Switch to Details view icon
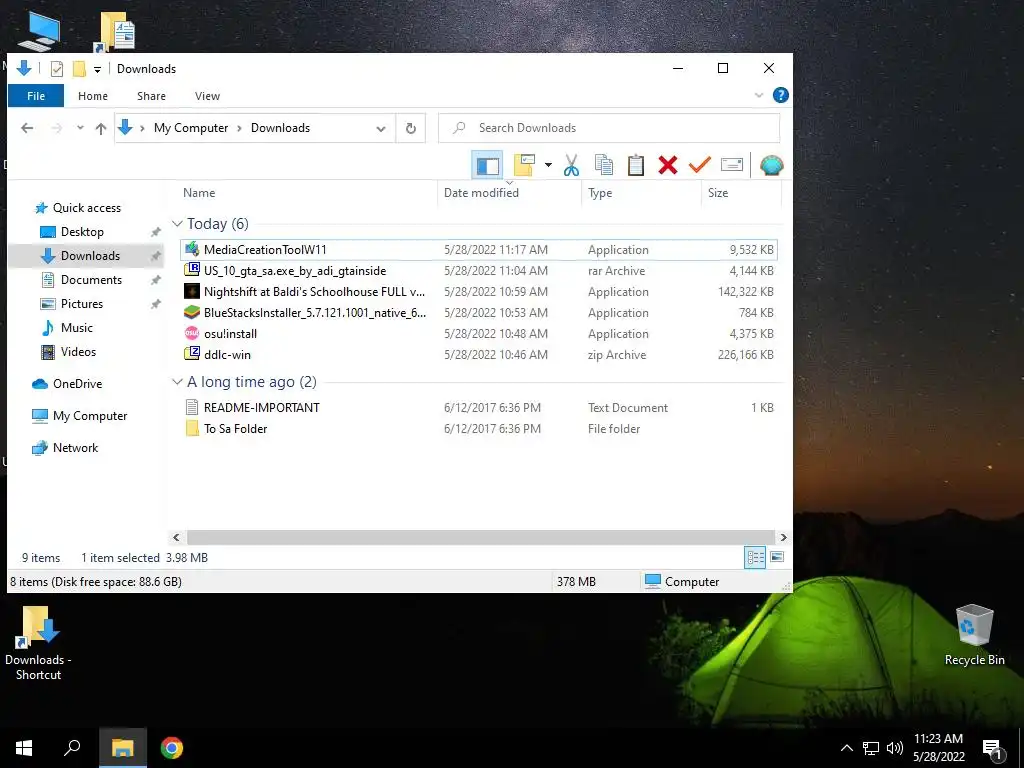This screenshot has width=1024, height=768. point(755,557)
